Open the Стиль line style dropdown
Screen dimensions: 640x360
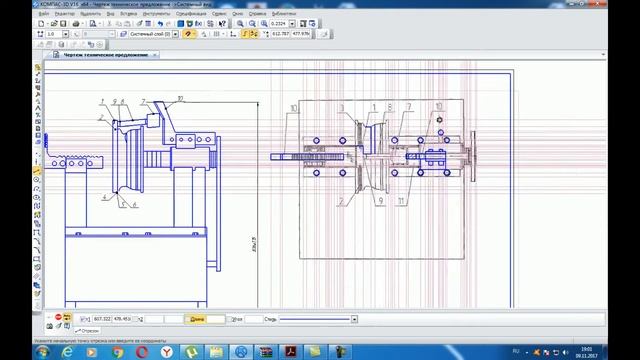coord(354,319)
